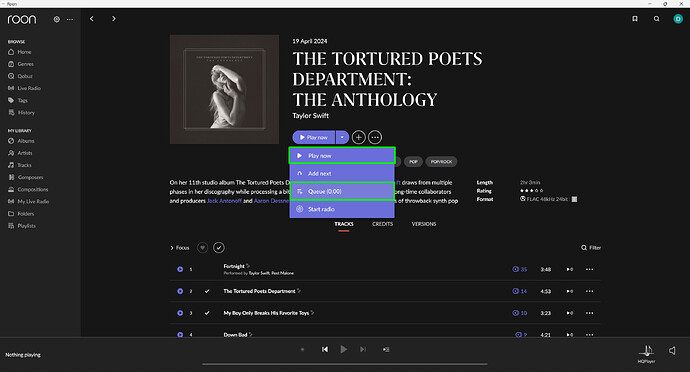Click the HQPlayer zone icon

646,351
